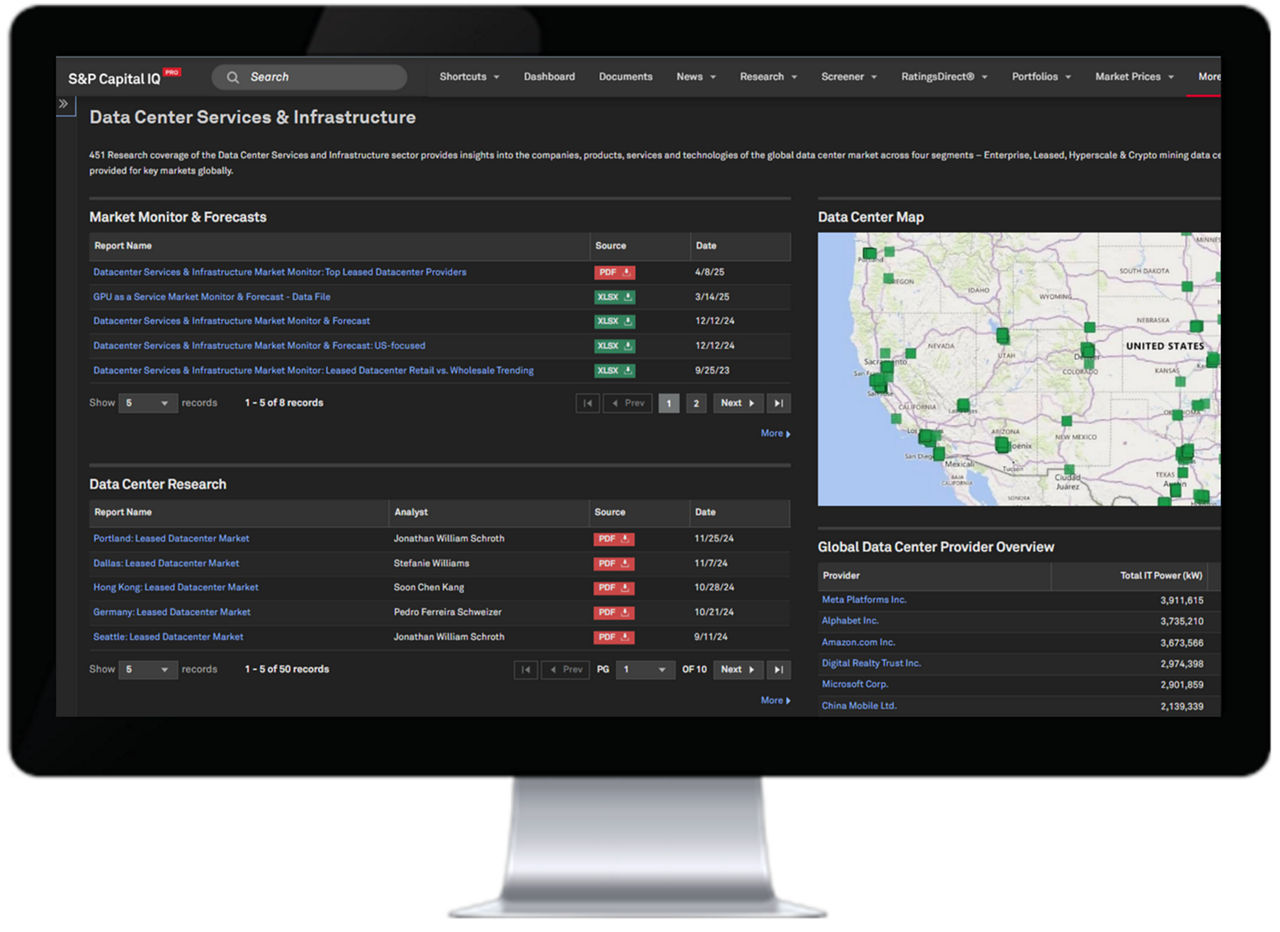Open the RatingsDirect dropdown menu

tap(944, 77)
